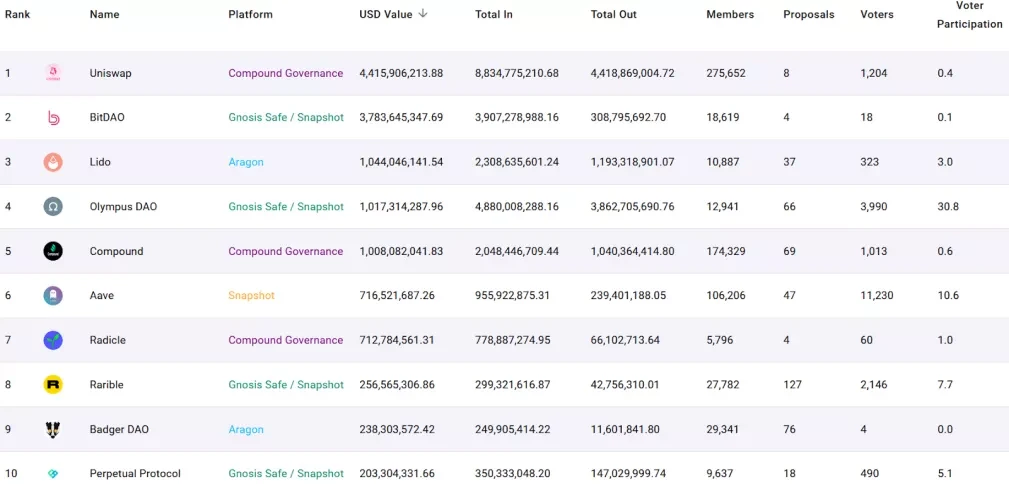Viewport: 1009px width, 484px height.
Task: Click BitDAO USD value 3,783,645,347.69
Action: point(401,118)
